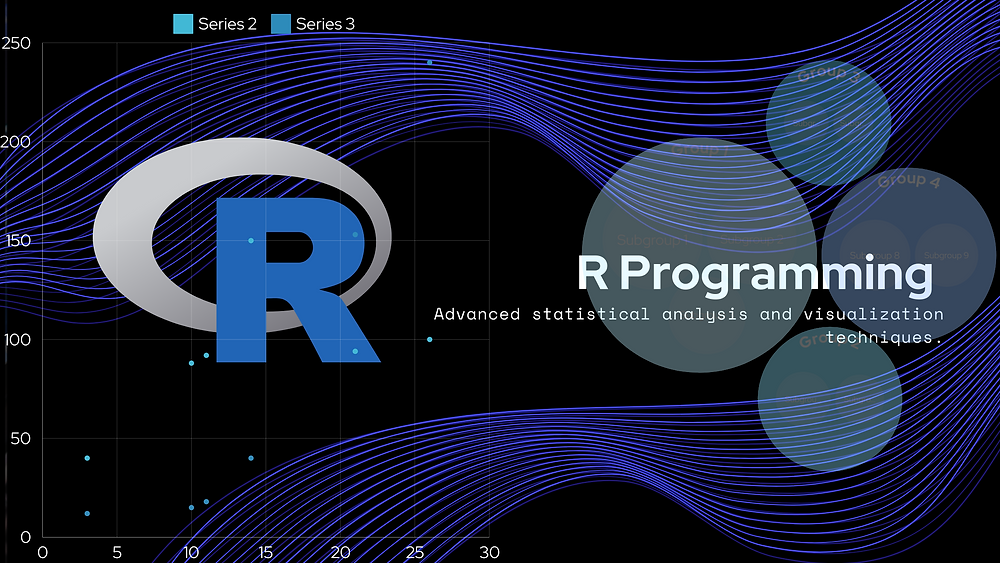
Task: Click the "Group 3" bubble label
Action: tap(828, 74)
